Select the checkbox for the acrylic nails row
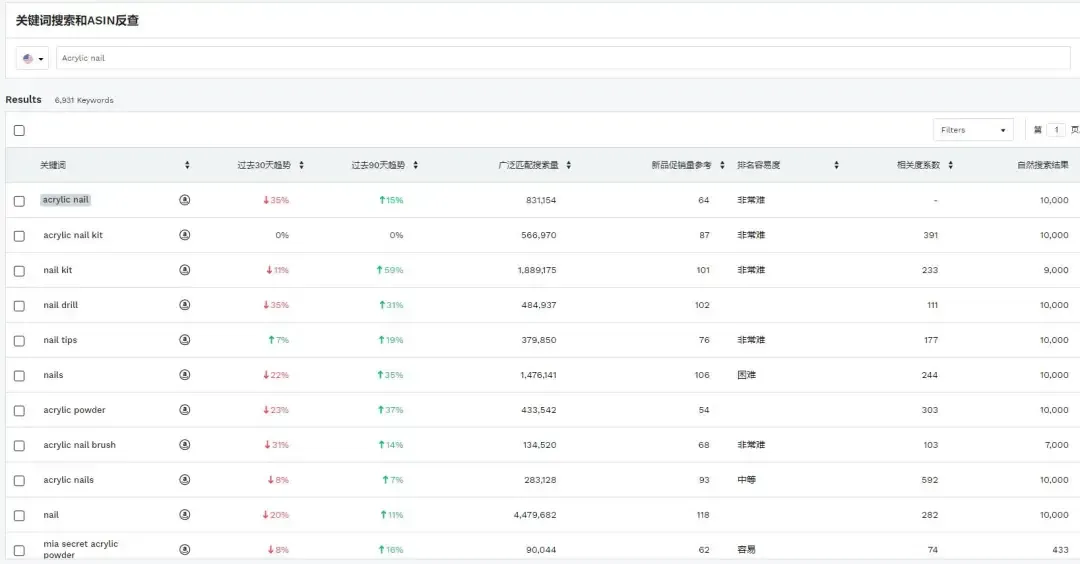 pos(19,481)
